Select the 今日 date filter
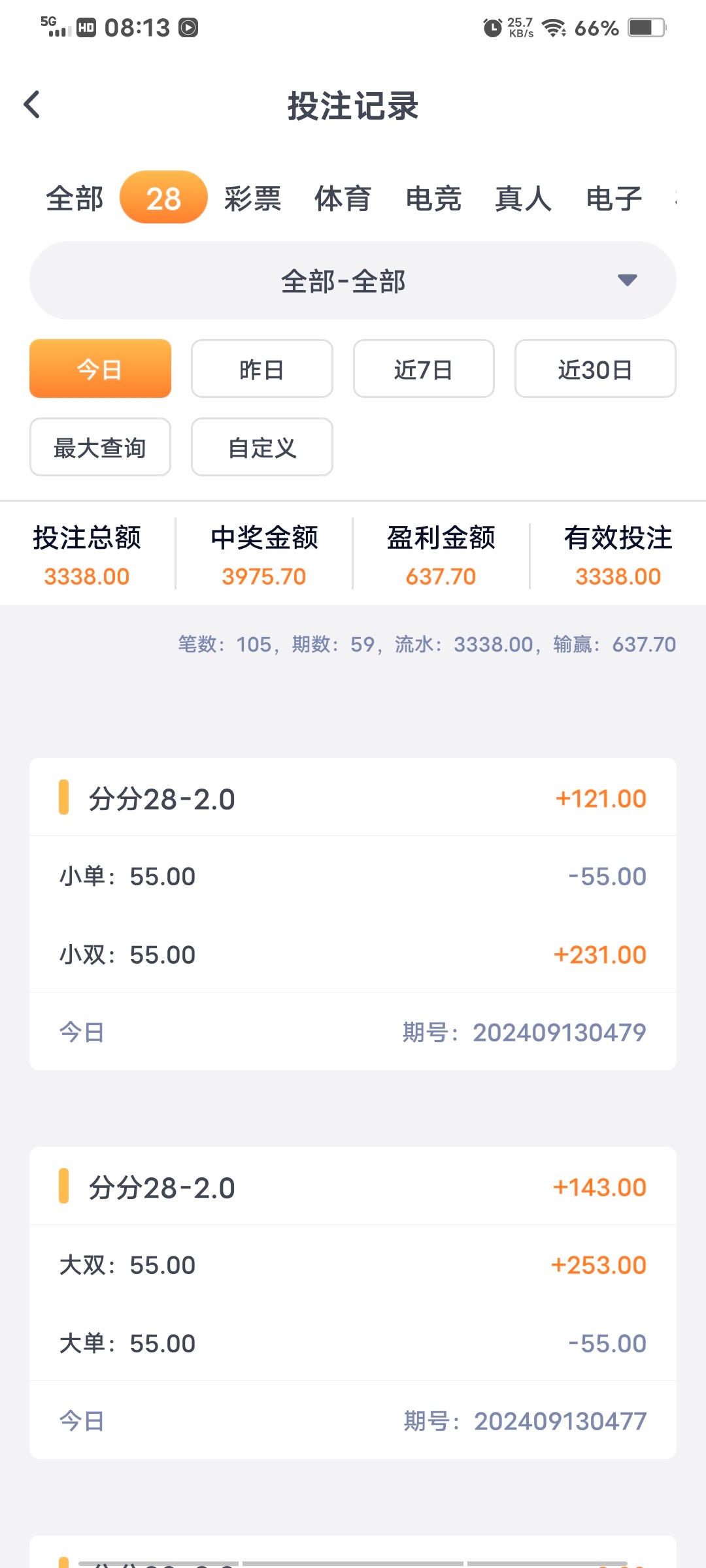The image size is (706, 1568). point(100,369)
